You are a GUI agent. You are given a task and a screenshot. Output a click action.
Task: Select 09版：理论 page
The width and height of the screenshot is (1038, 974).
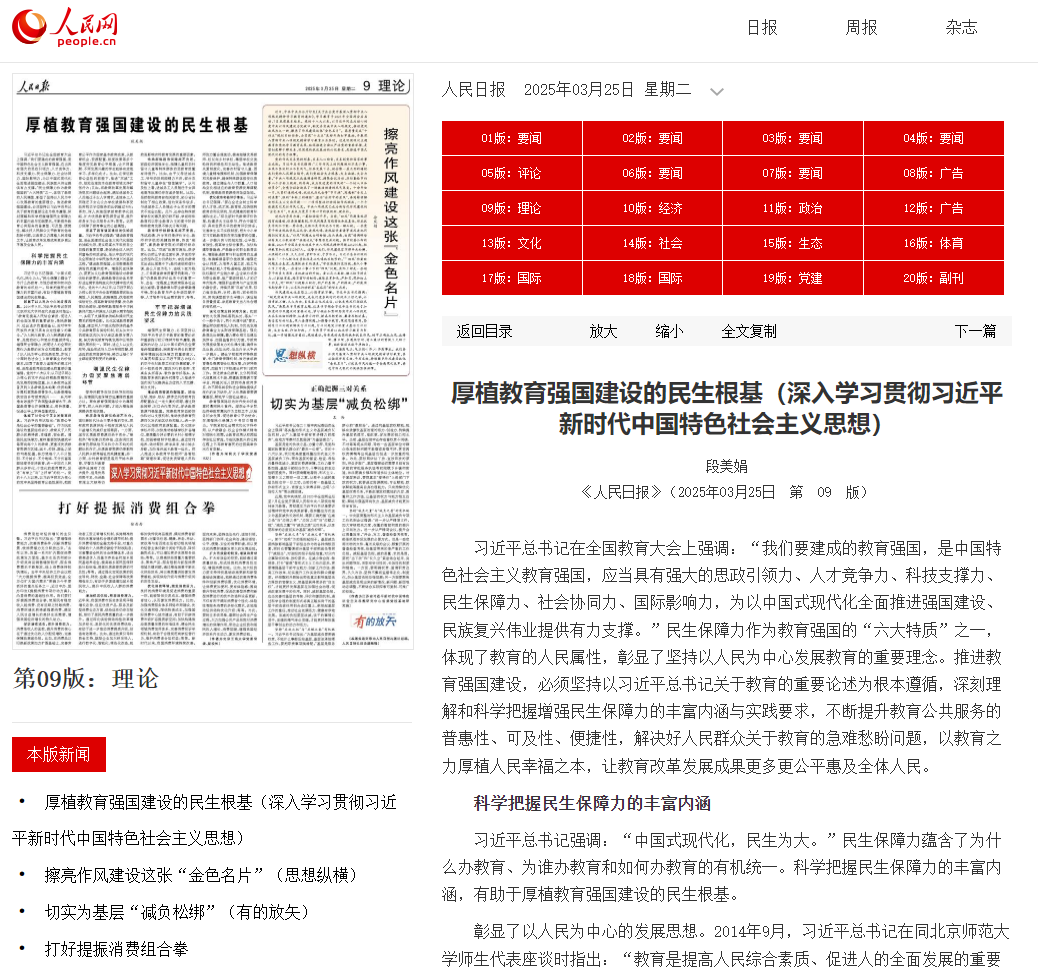coord(512,209)
